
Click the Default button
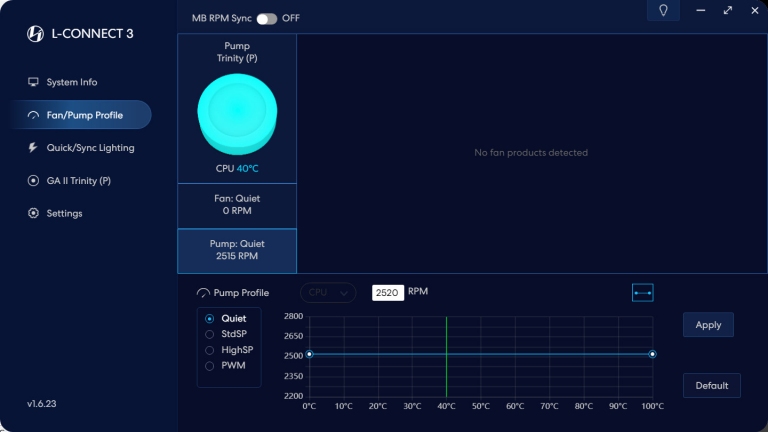pos(712,385)
